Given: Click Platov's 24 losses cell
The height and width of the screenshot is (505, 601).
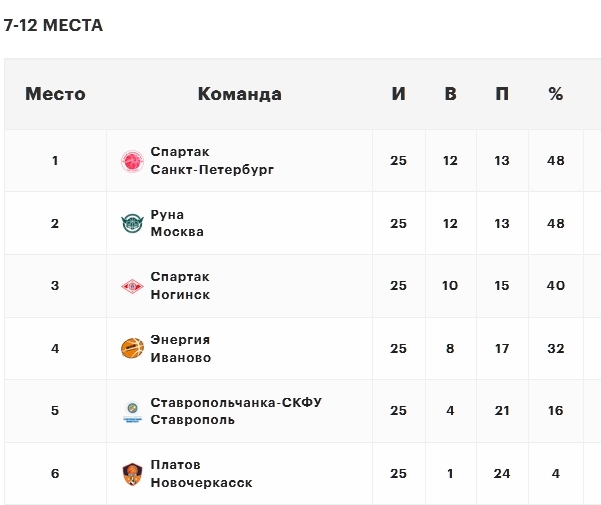Looking at the screenshot, I should tap(502, 474).
